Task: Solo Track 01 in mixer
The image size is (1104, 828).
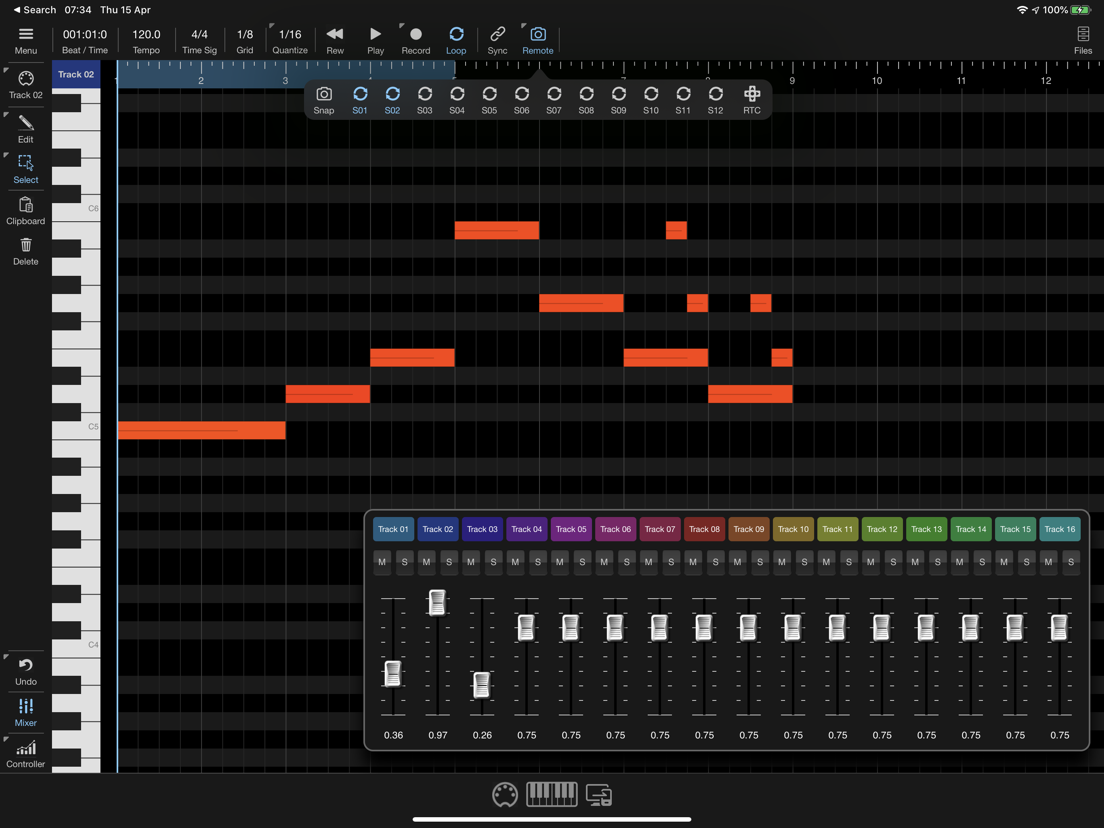Action: 404,562
